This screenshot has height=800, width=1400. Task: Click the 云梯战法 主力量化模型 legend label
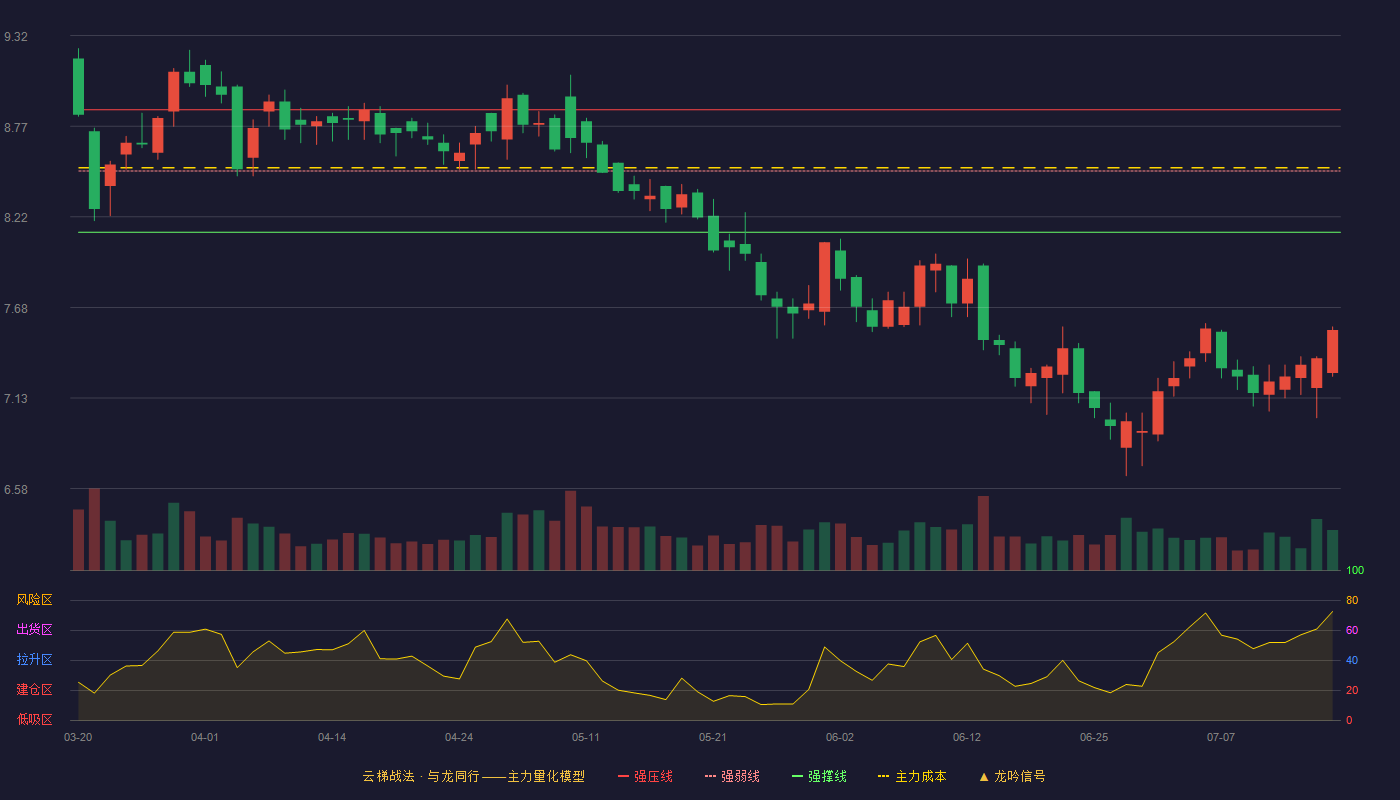point(473,776)
